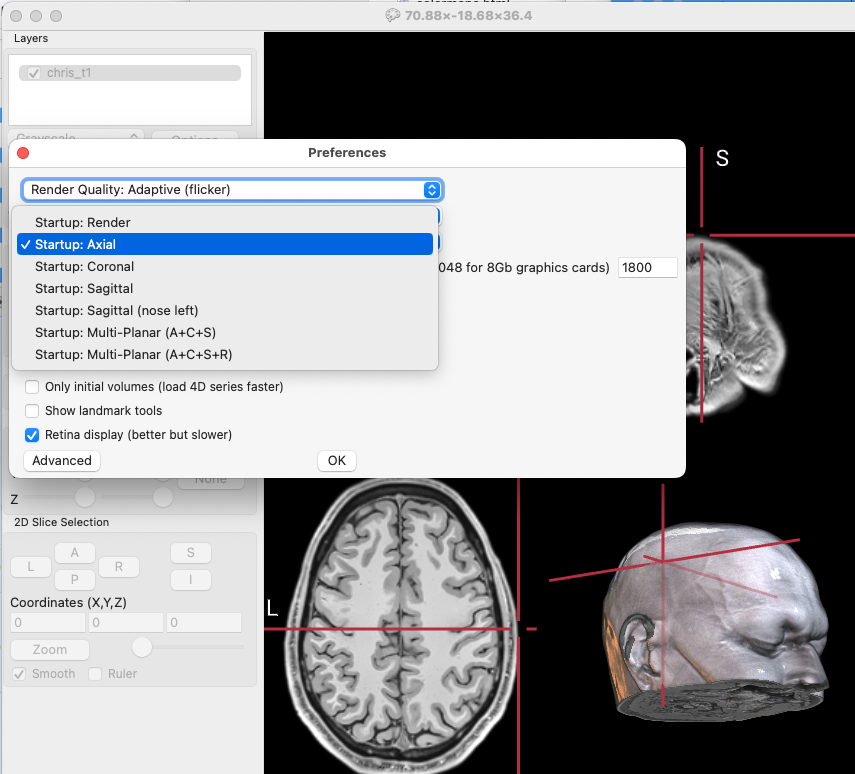Click the slider beside the Zoom button
The image size is (855, 774).
click(142, 648)
